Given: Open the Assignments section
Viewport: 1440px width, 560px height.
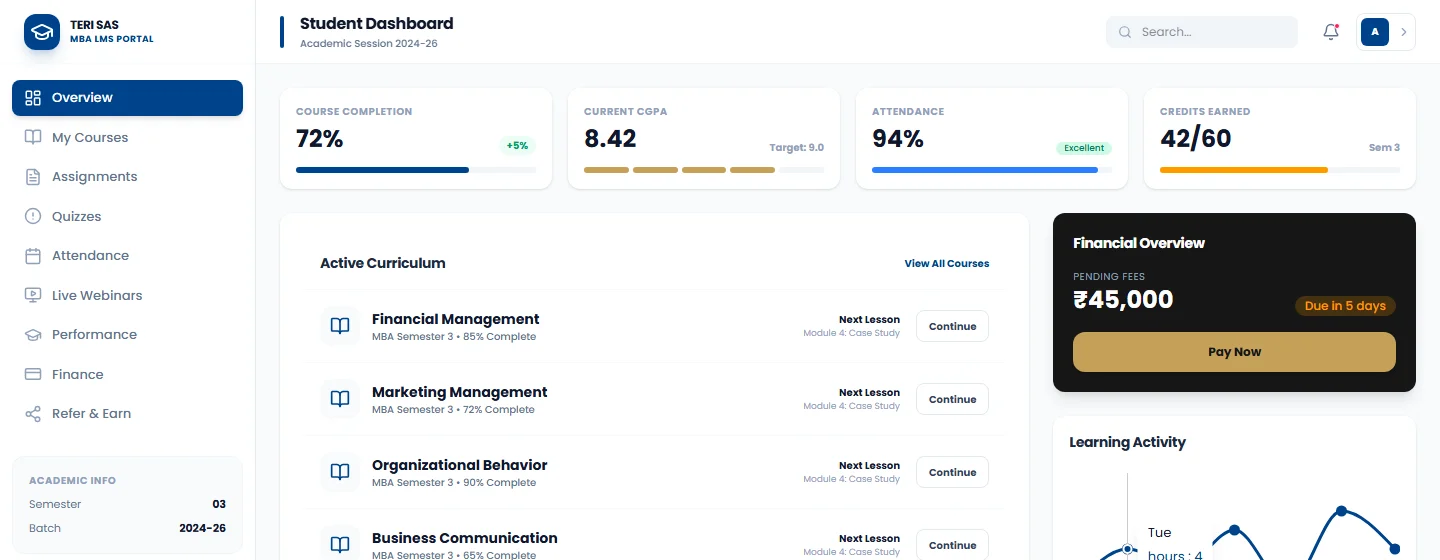Looking at the screenshot, I should click(x=127, y=177).
